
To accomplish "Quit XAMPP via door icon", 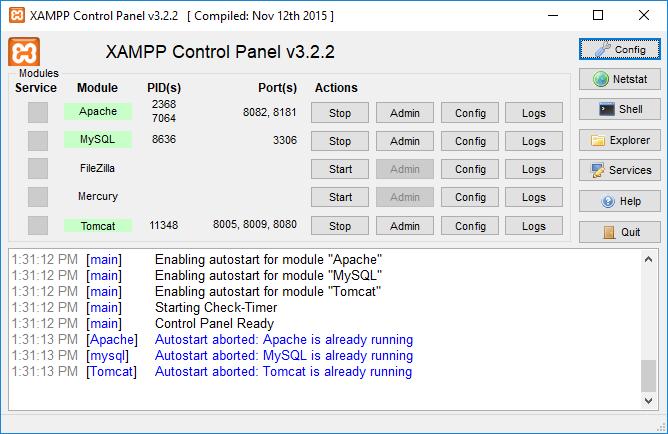I will [619, 232].
